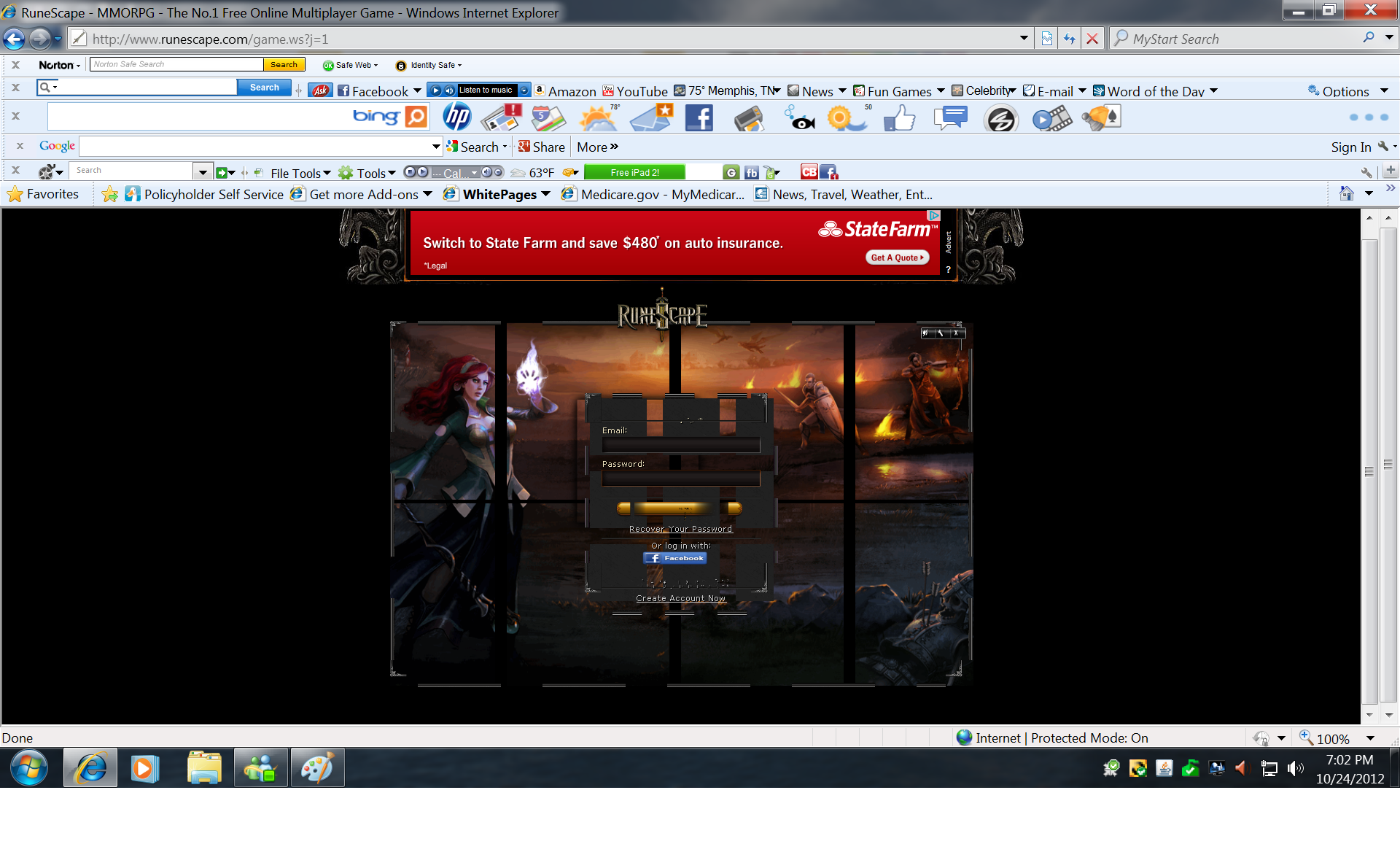Click the Bing search orange button

(416, 117)
